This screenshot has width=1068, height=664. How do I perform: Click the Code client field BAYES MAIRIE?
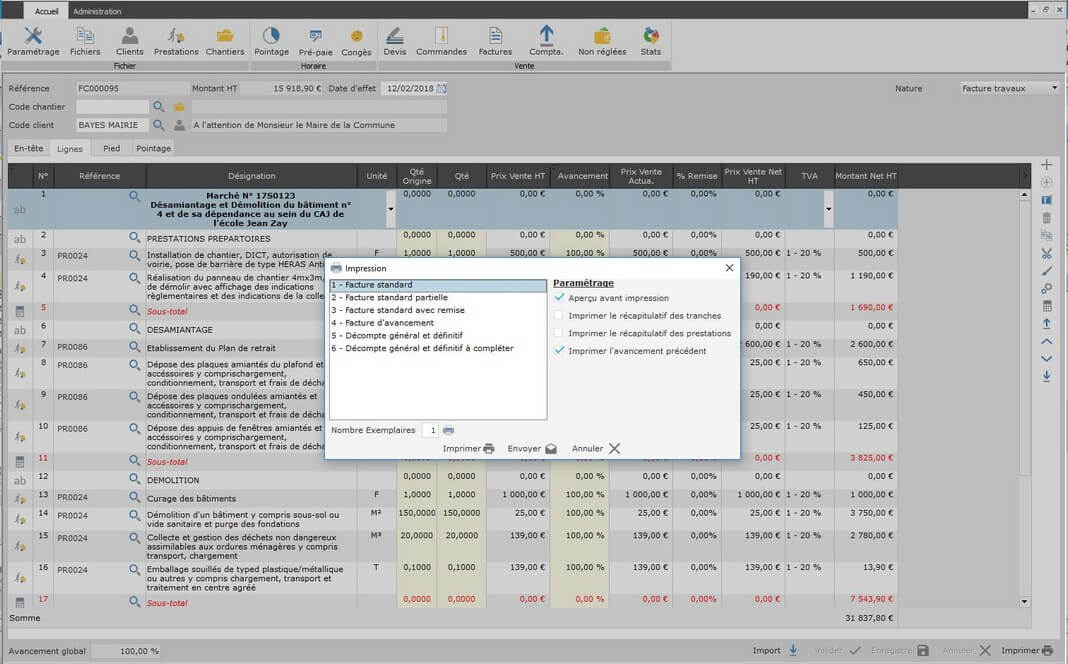(112, 125)
